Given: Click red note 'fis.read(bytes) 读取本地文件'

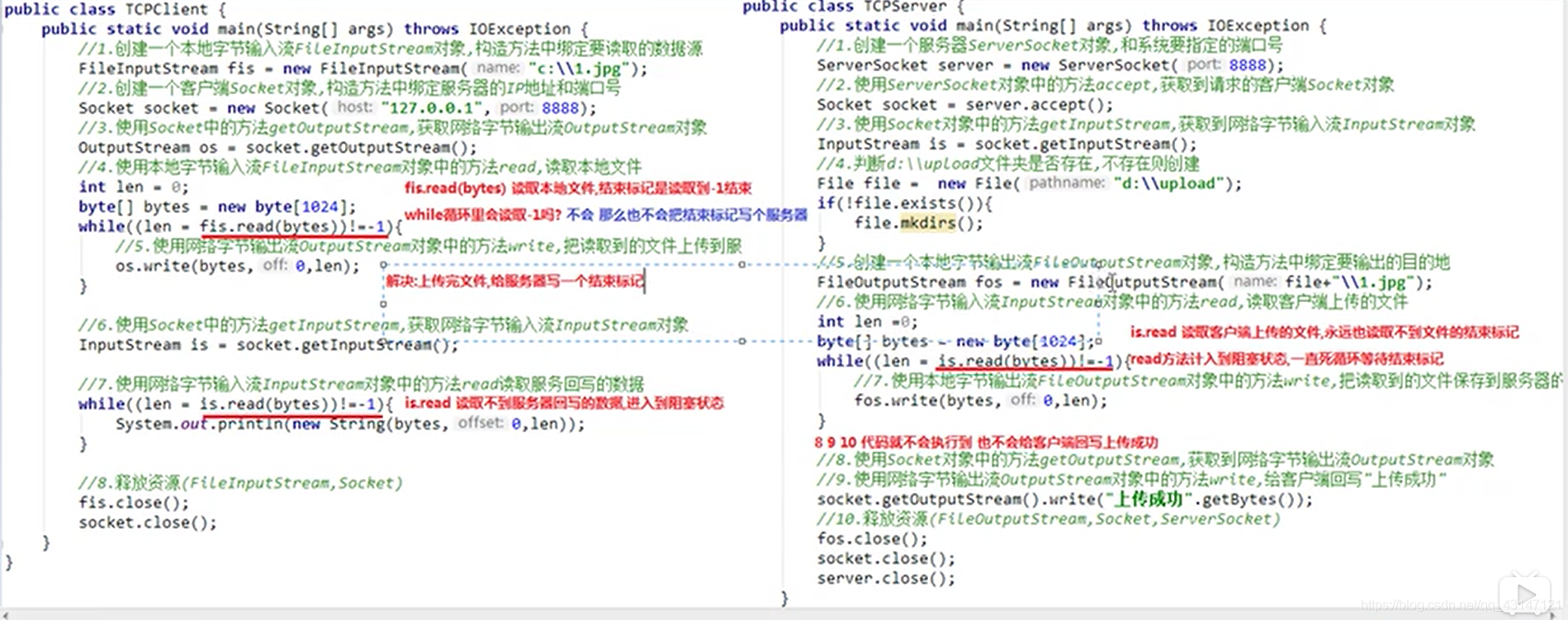Looking at the screenshot, I should click(x=578, y=188).
